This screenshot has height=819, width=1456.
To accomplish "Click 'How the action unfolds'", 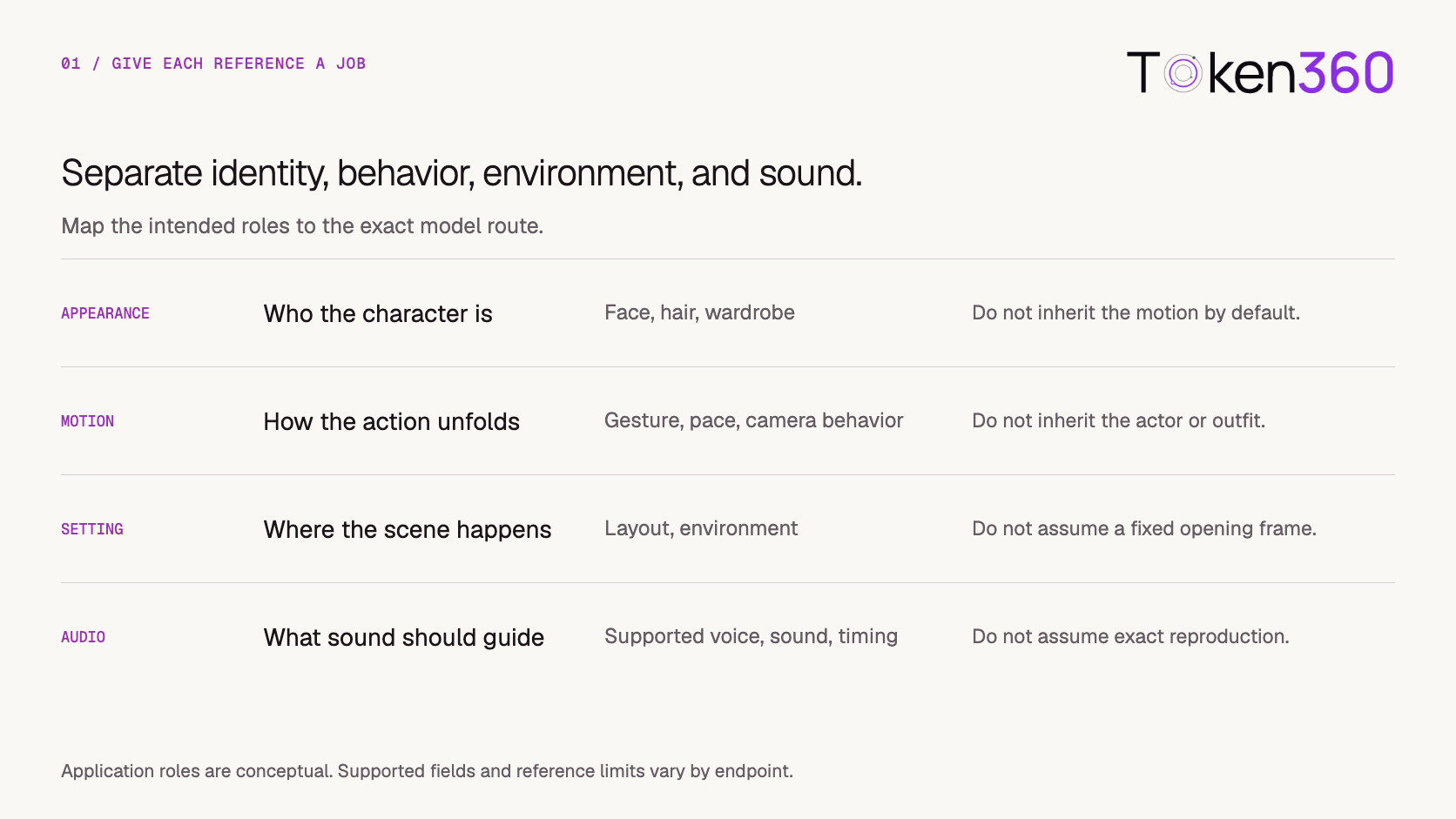I will pos(392,421).
